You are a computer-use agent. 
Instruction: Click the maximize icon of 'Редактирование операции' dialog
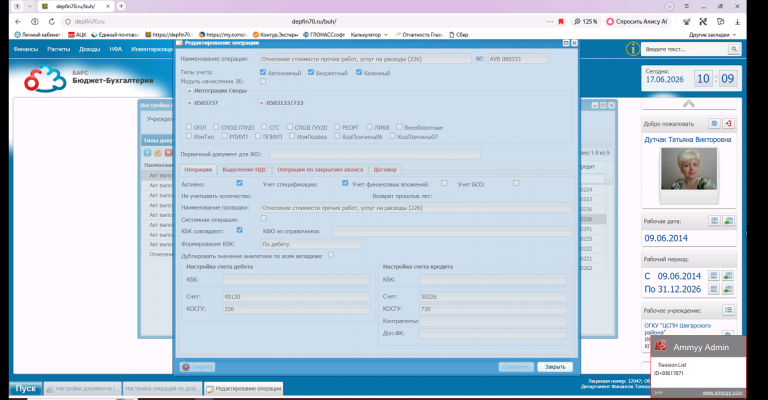[566, 43]
